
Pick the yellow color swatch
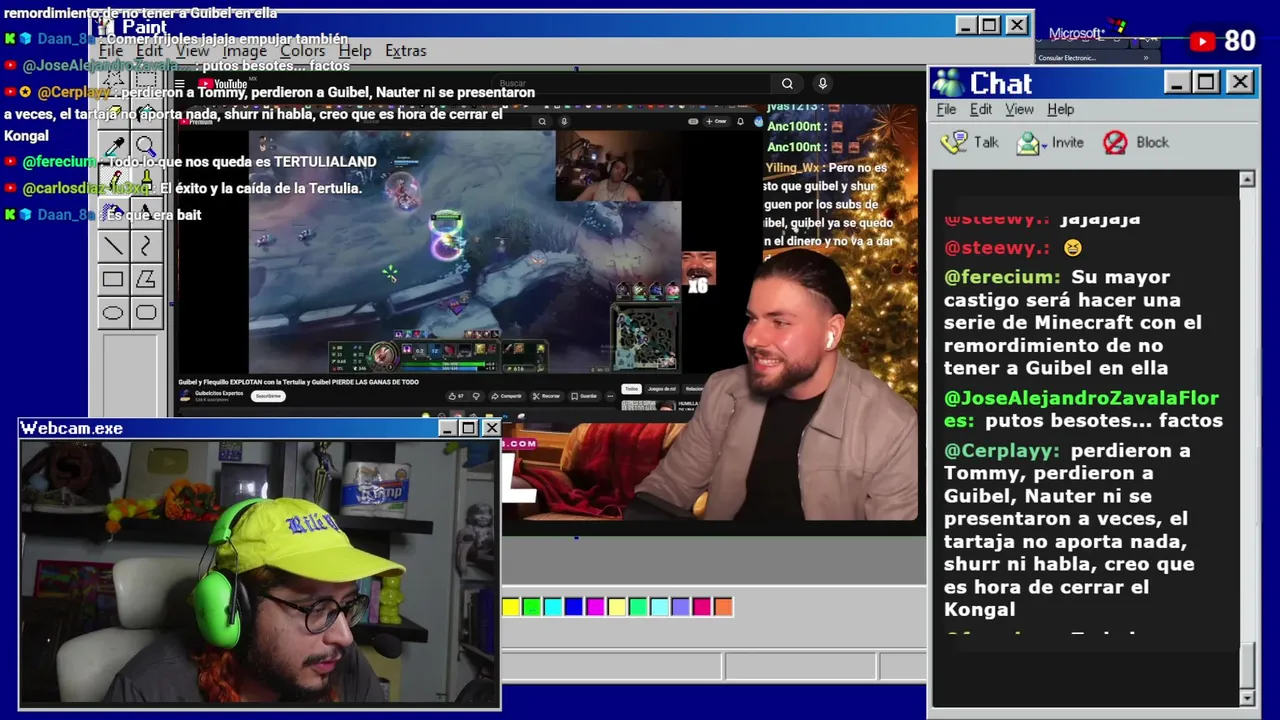click(511, 607)
